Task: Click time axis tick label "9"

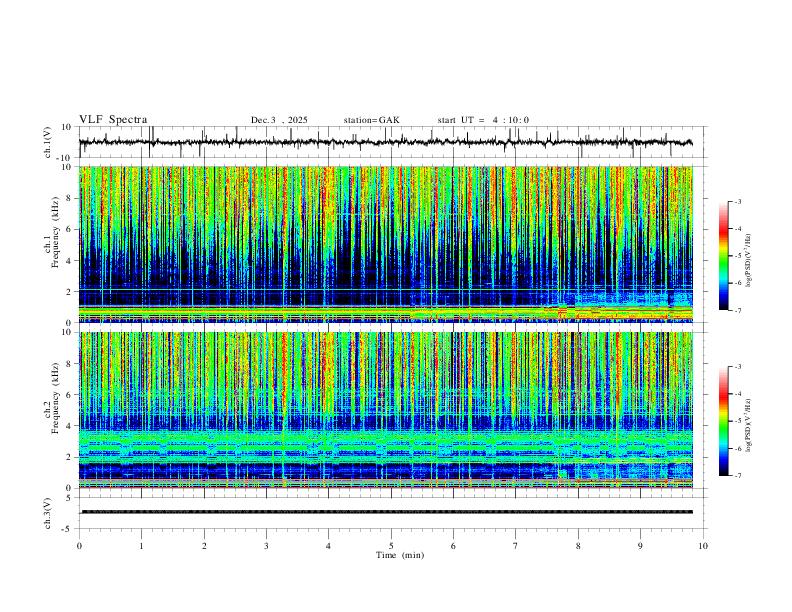Action: [x=640, y=546]
